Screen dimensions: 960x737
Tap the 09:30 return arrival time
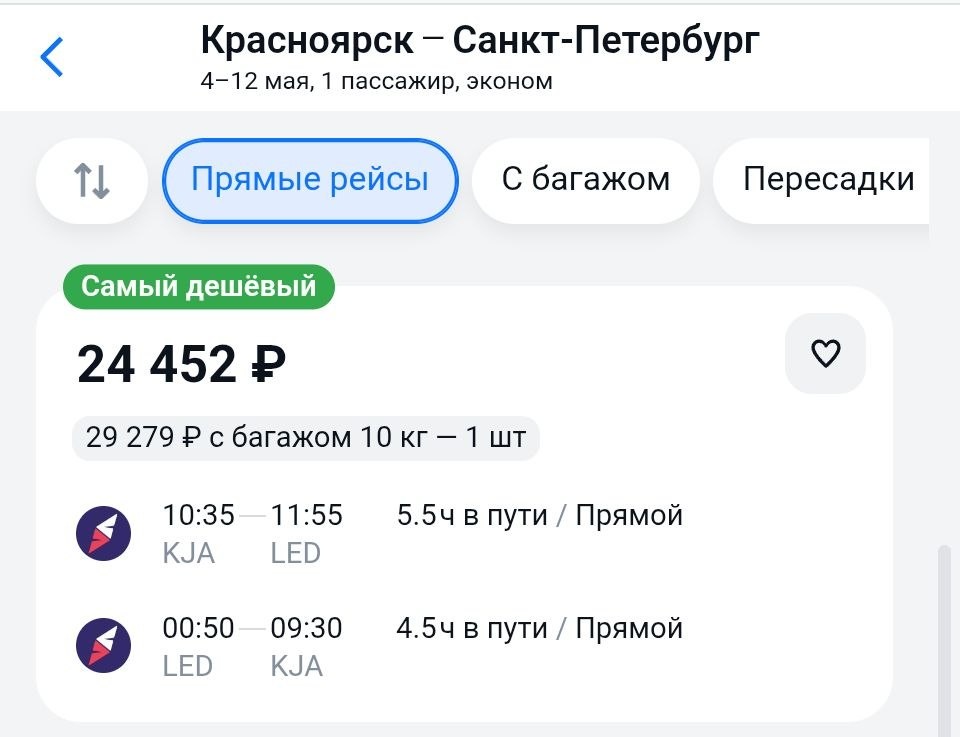307,629
